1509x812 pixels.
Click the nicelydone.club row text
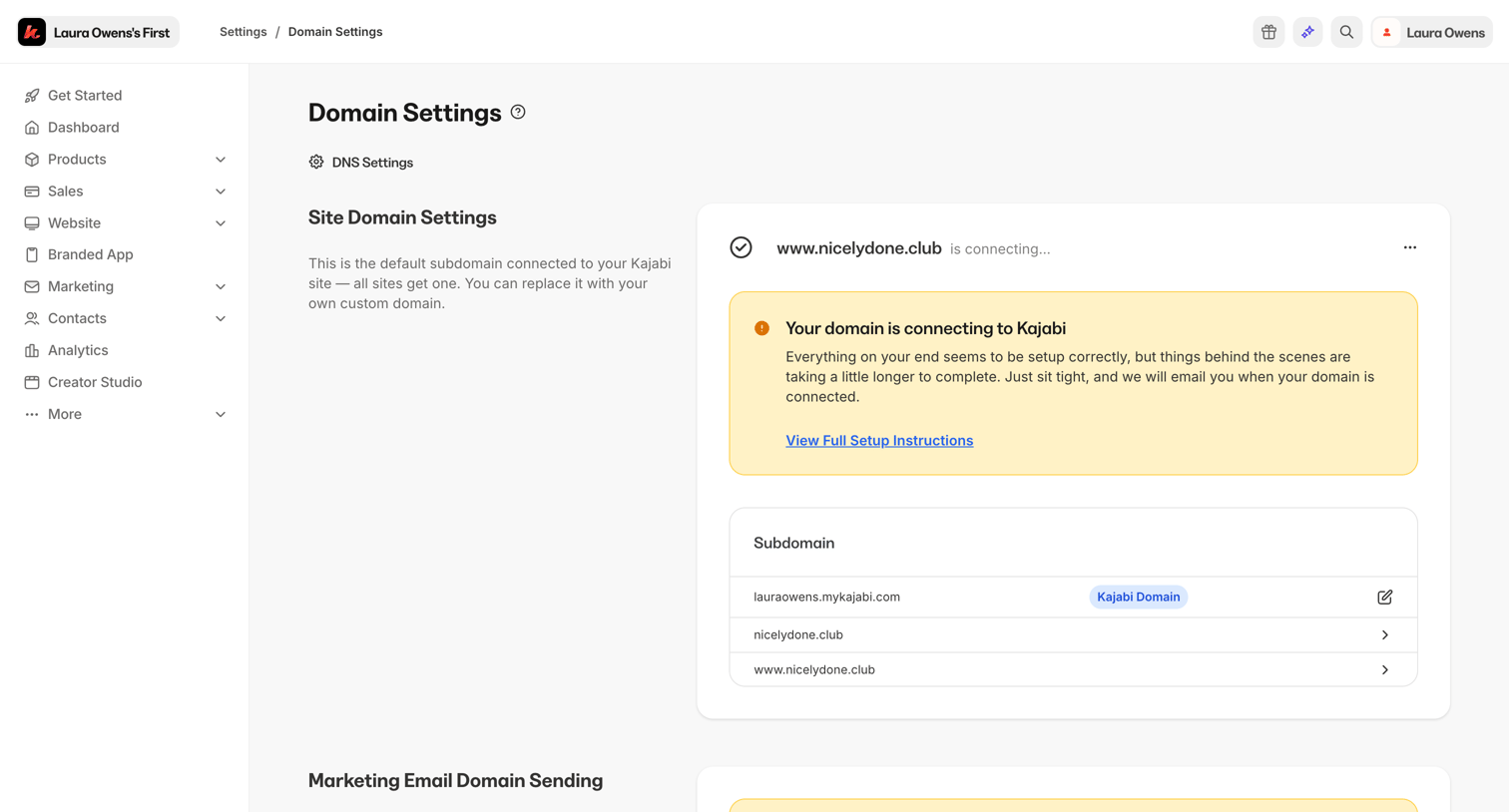click(798, 634)
